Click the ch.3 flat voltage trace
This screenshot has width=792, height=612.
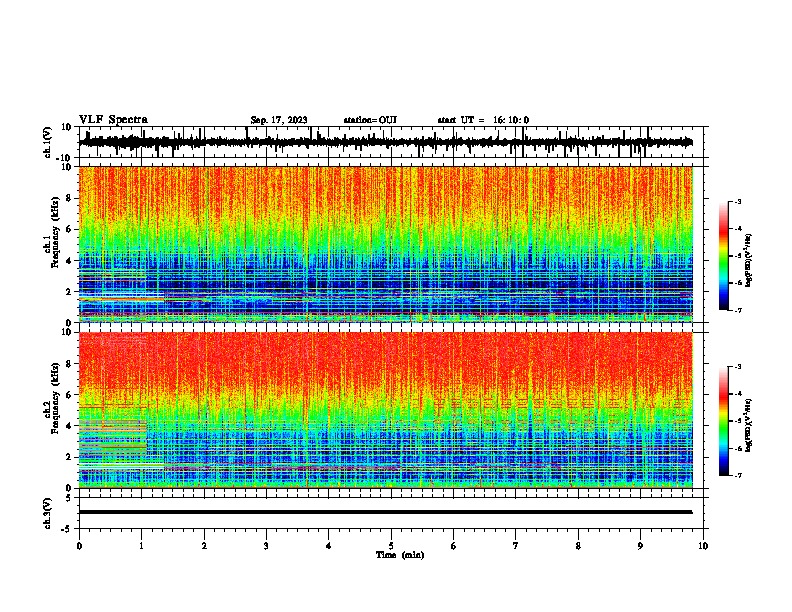385,512
